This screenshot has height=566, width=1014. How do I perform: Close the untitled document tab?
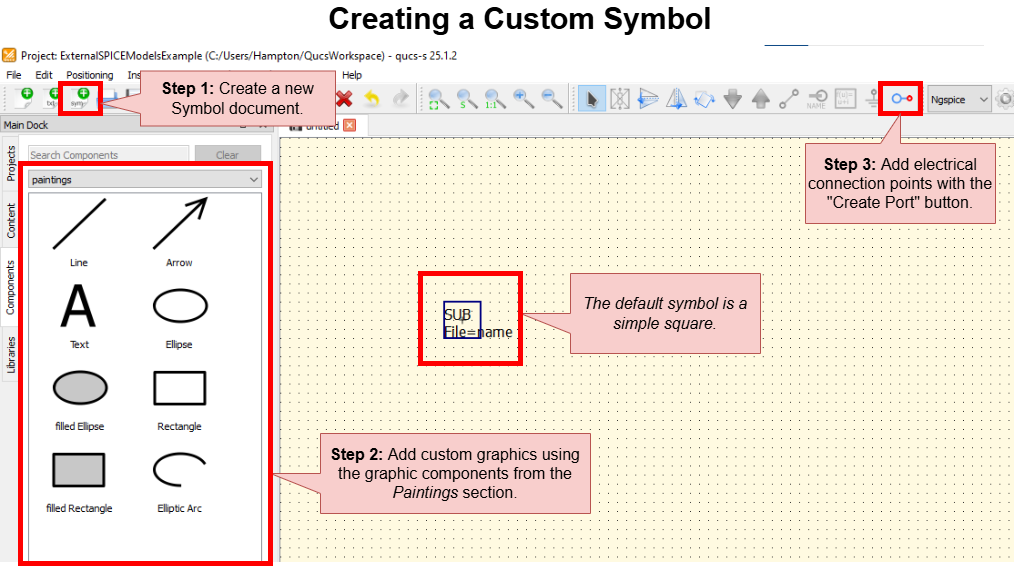pos(350,125)
